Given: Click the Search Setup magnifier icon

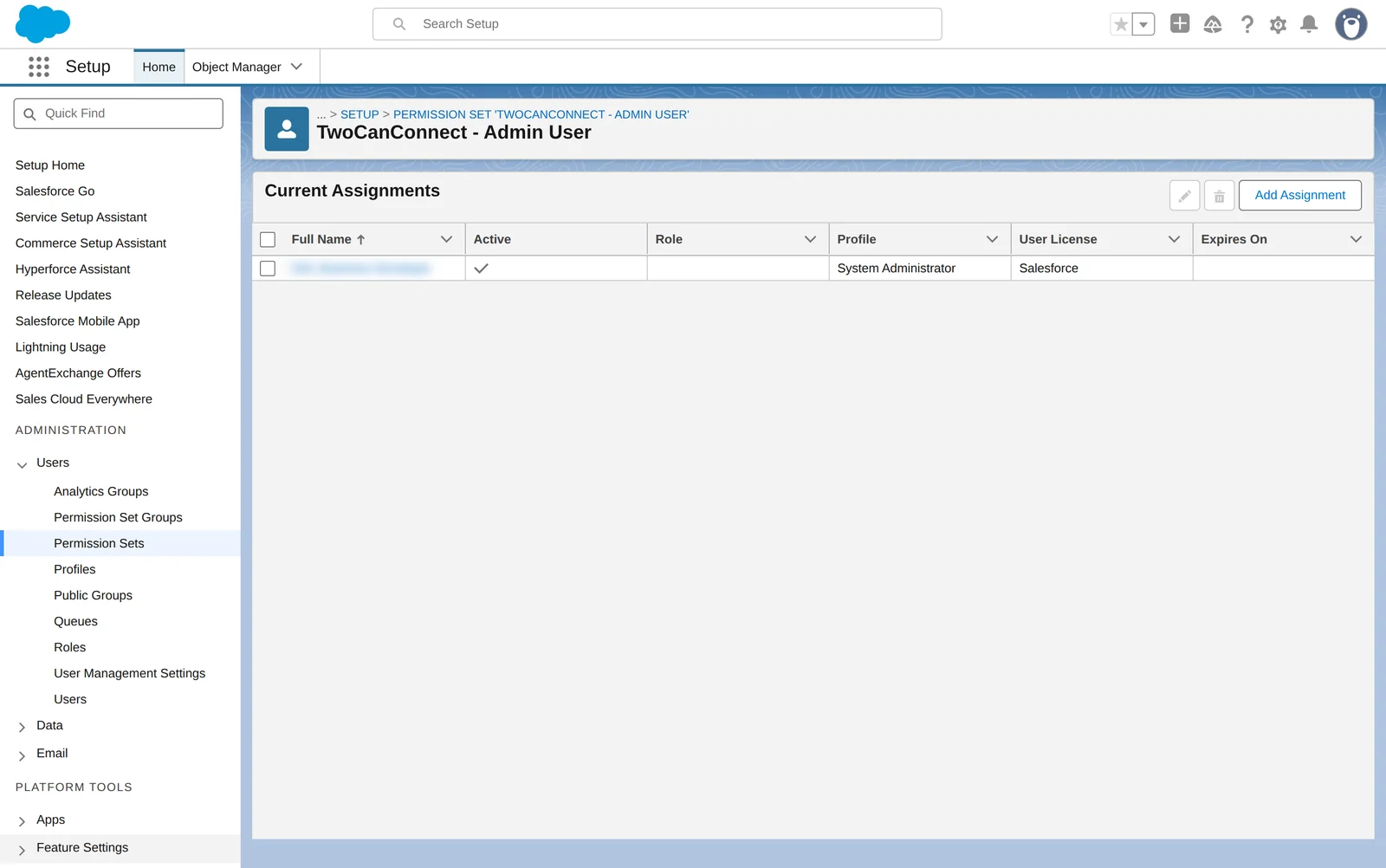Looking at the screenshot, I should coord(399,24).
